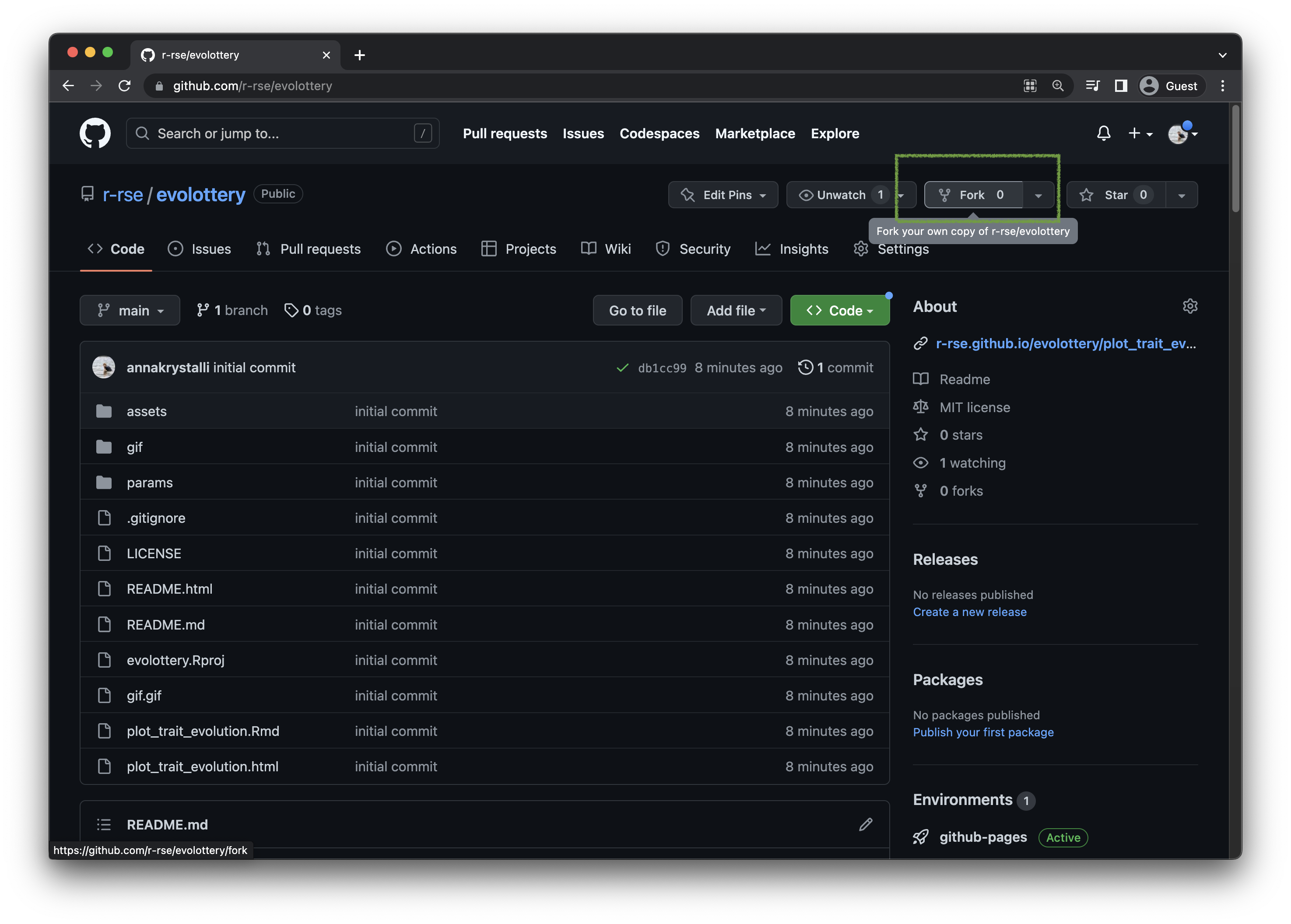Open the .gitignore file

click(x=156, y=518)
